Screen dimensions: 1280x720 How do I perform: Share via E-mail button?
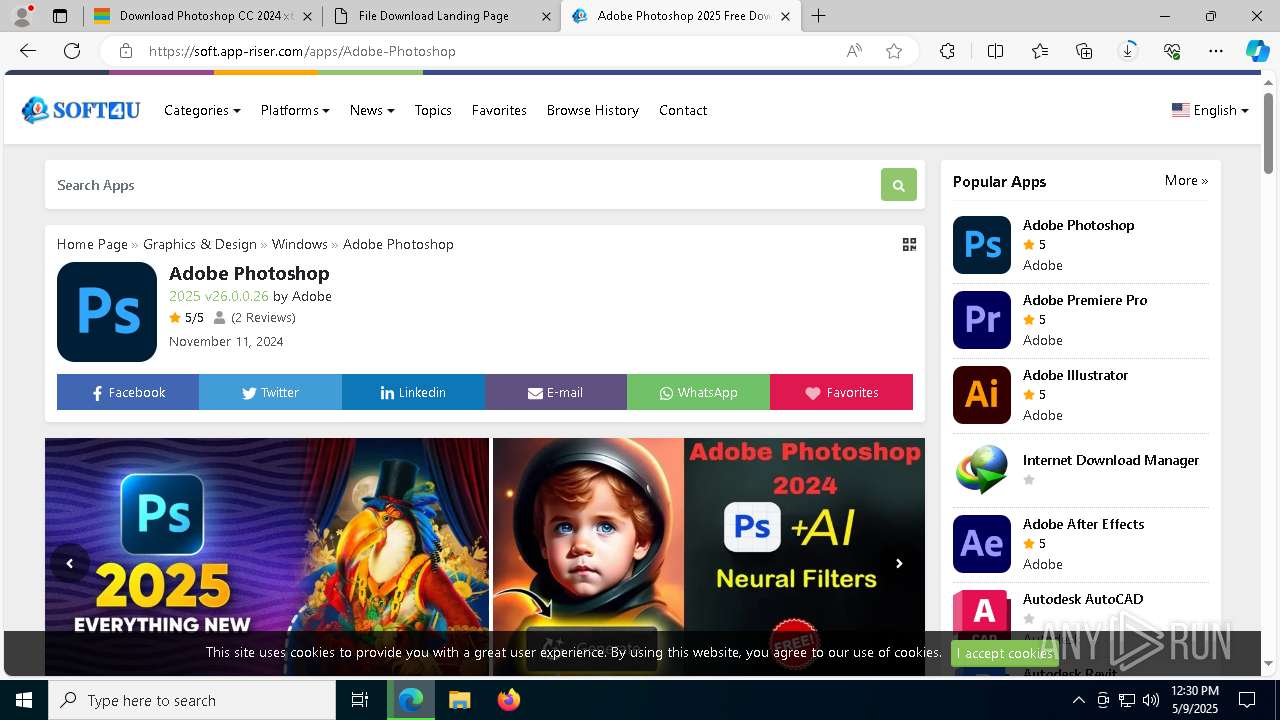pyautogui.click(x=556, y=392)
